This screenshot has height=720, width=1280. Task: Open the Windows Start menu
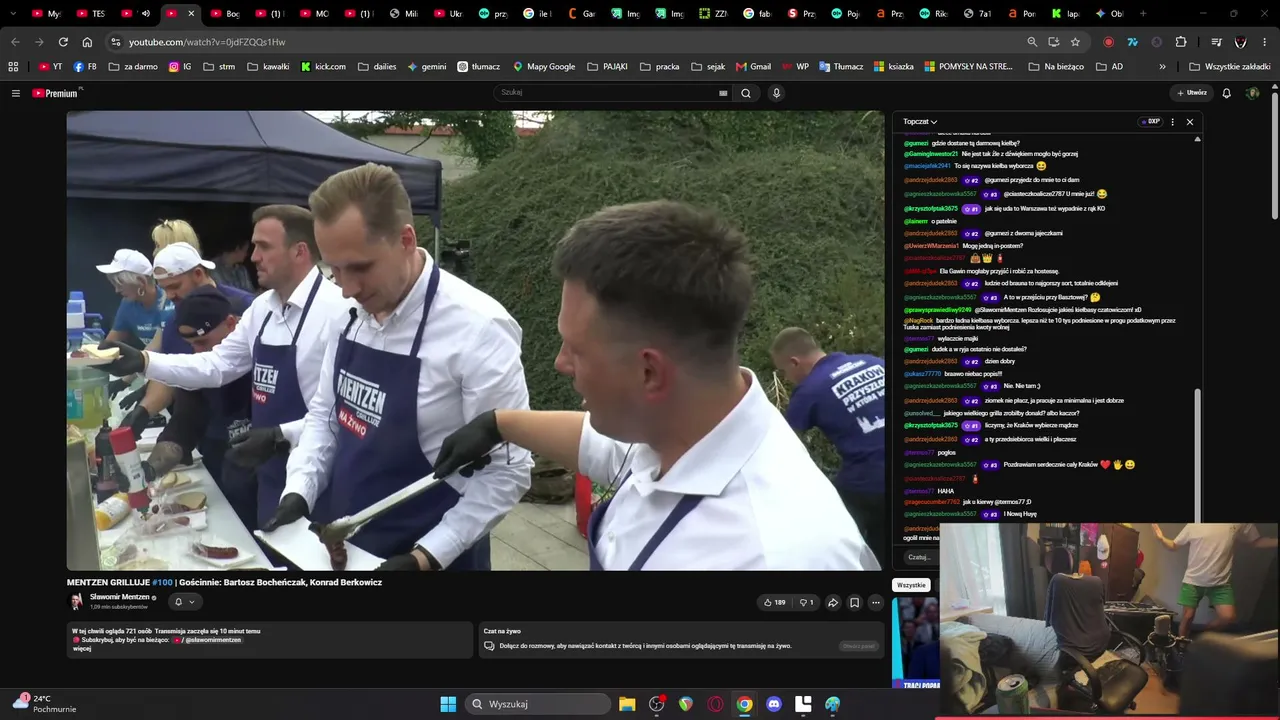click(448, 704)
